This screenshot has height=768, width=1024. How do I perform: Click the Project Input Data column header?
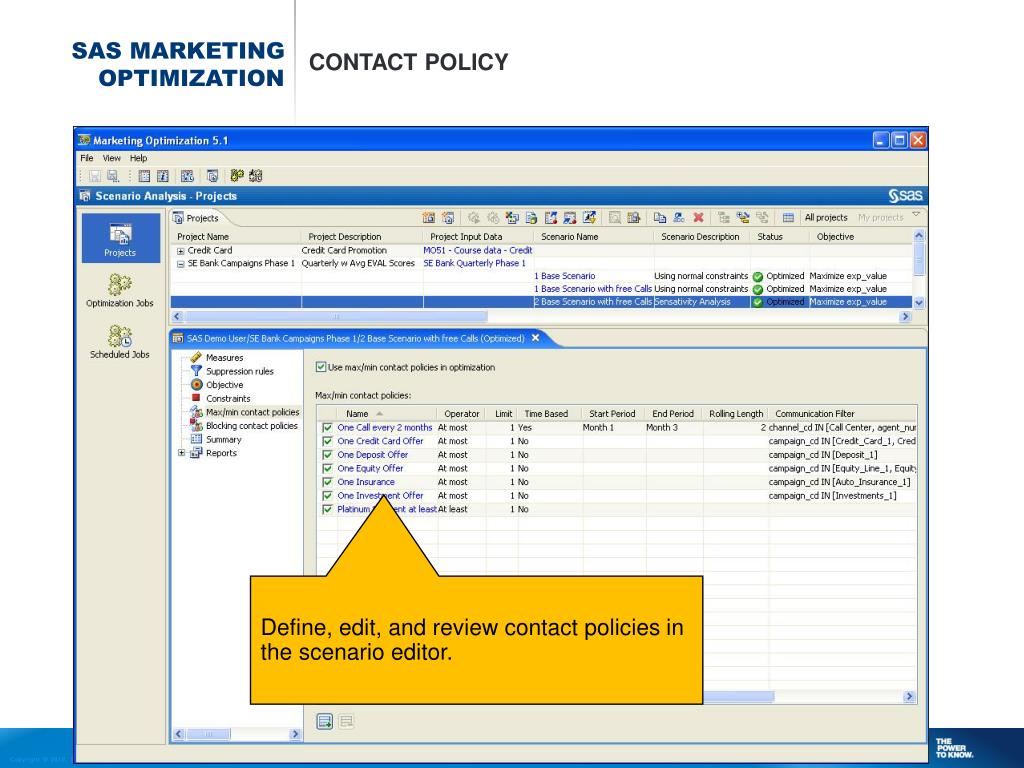466,237
